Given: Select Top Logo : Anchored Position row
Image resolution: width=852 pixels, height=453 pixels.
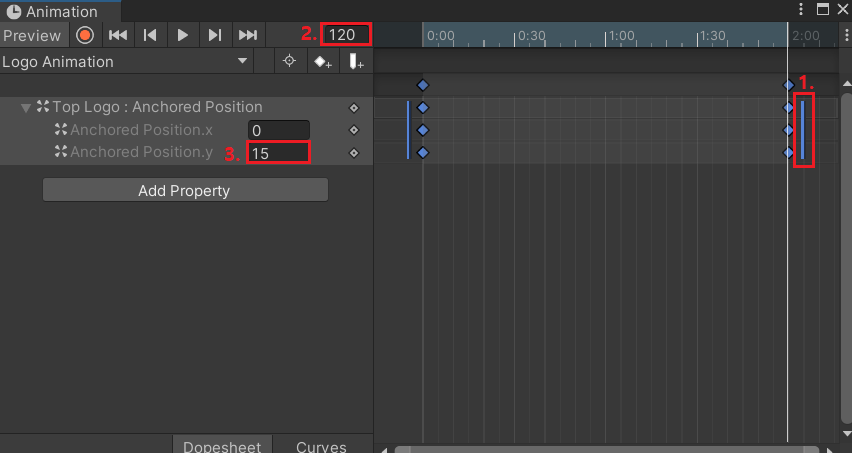Looking at the screenshot, I should click(x=186, y=107).
